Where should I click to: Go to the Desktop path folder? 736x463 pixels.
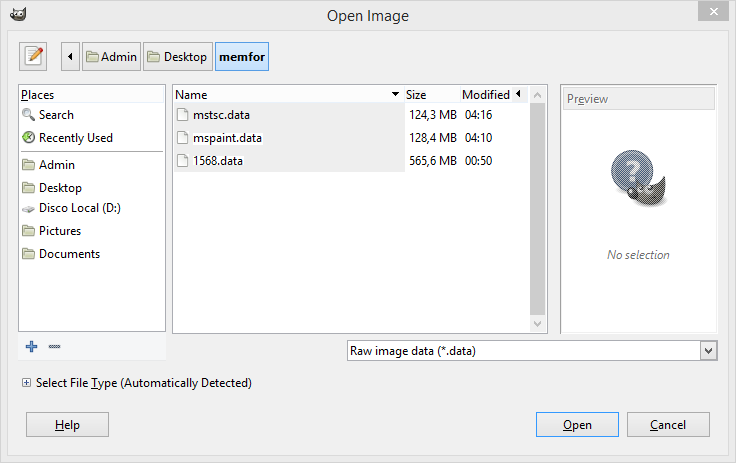click(x=178, y=57)
